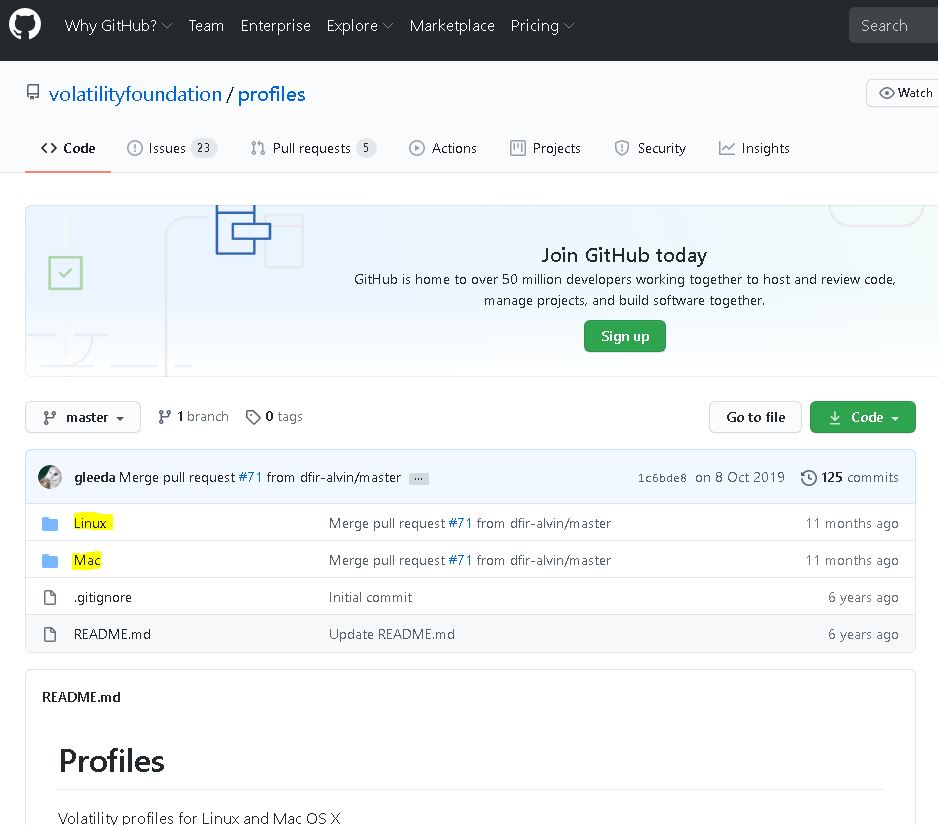Click the Watch eye button
Screen dimensions: 938x825
click(x=903, y=93)
